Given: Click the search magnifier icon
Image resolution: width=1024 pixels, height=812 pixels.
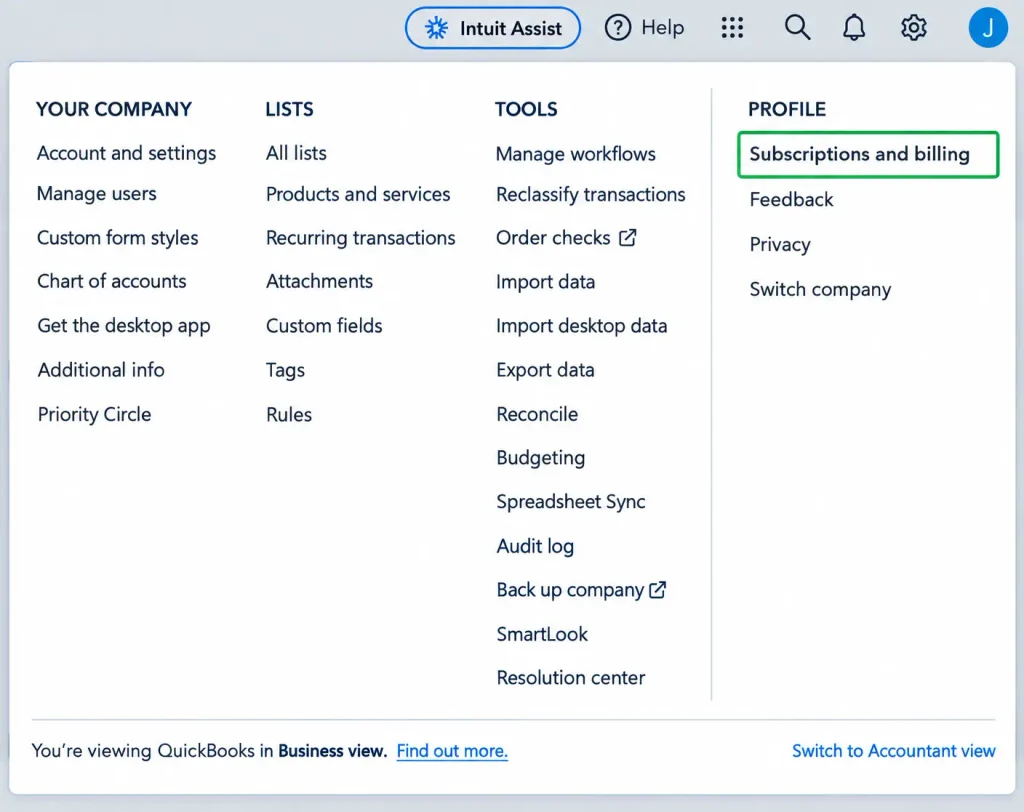Looking at the screenshot, I should coord(797,27).
